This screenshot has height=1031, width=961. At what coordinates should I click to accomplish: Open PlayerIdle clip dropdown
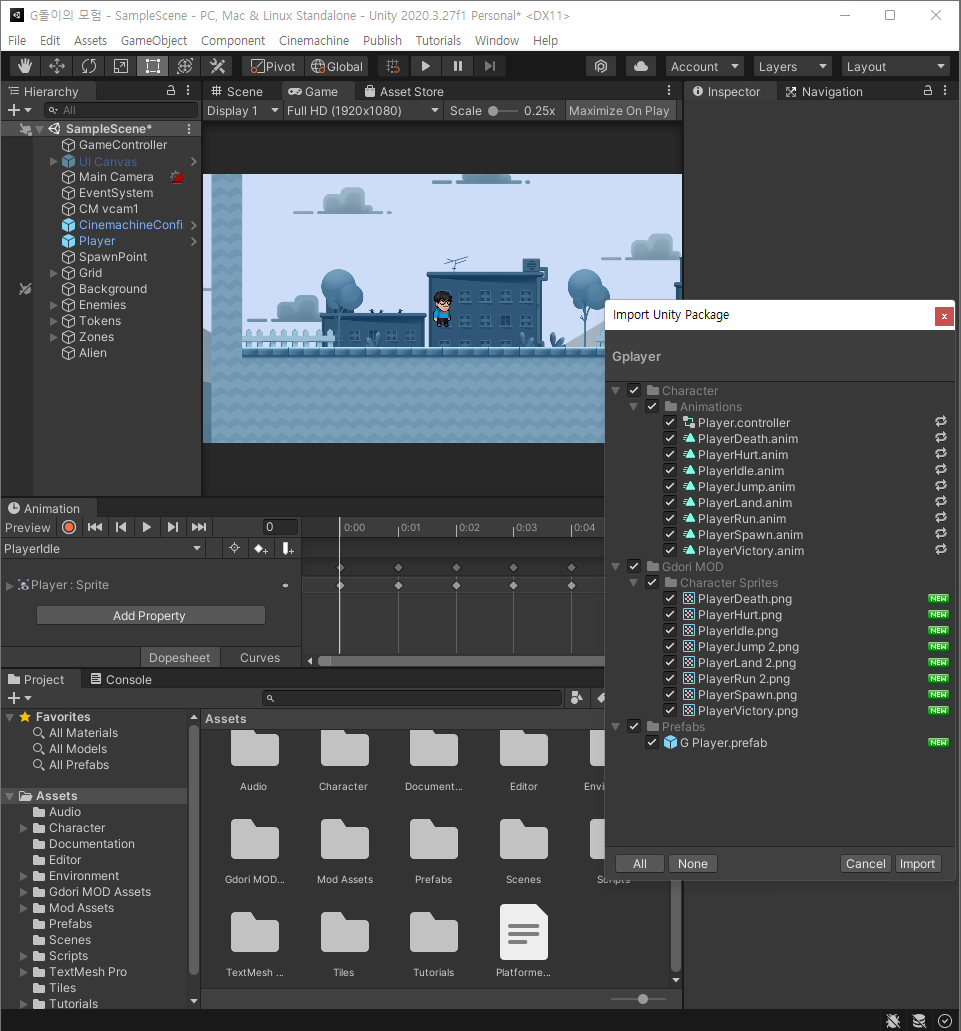coord(103,548)
